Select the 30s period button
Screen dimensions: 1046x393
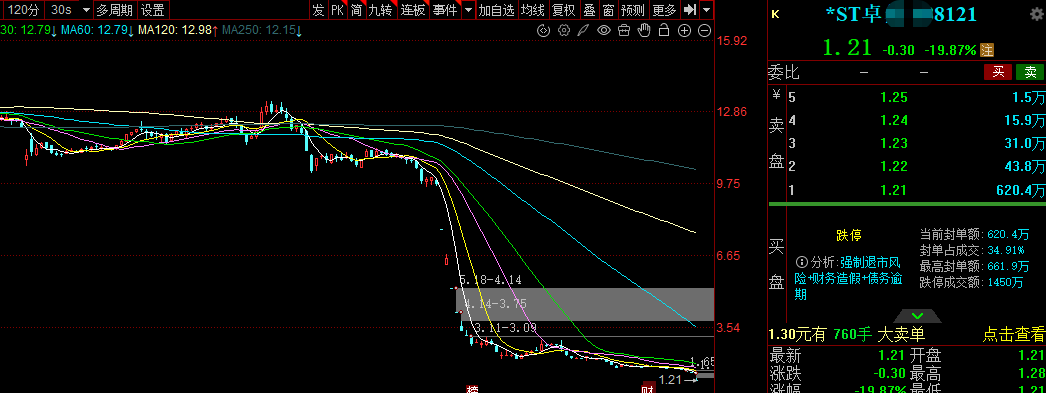click(61, 9)
